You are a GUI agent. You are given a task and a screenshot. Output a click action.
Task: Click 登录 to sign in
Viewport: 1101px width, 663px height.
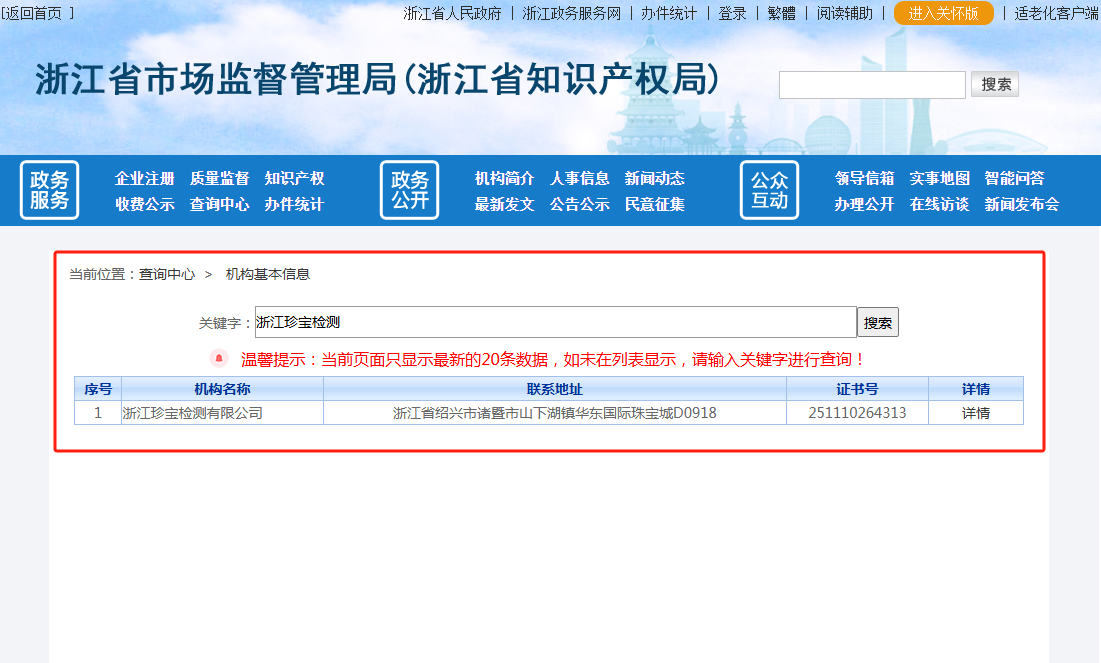click(x=732, y=13)
